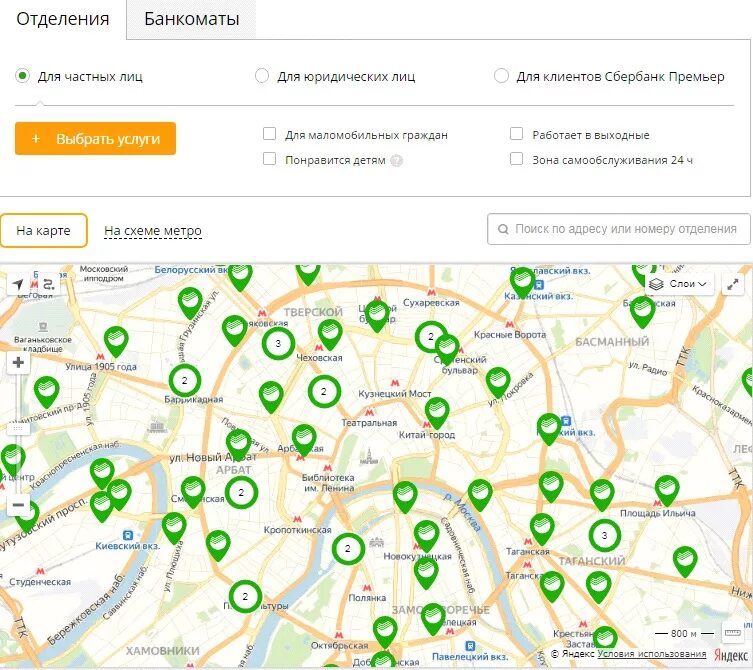This screenshot has width=753, height=670.
Task: Open cluster marker 2 near Кропоткинская
Action: coord(348,548)
